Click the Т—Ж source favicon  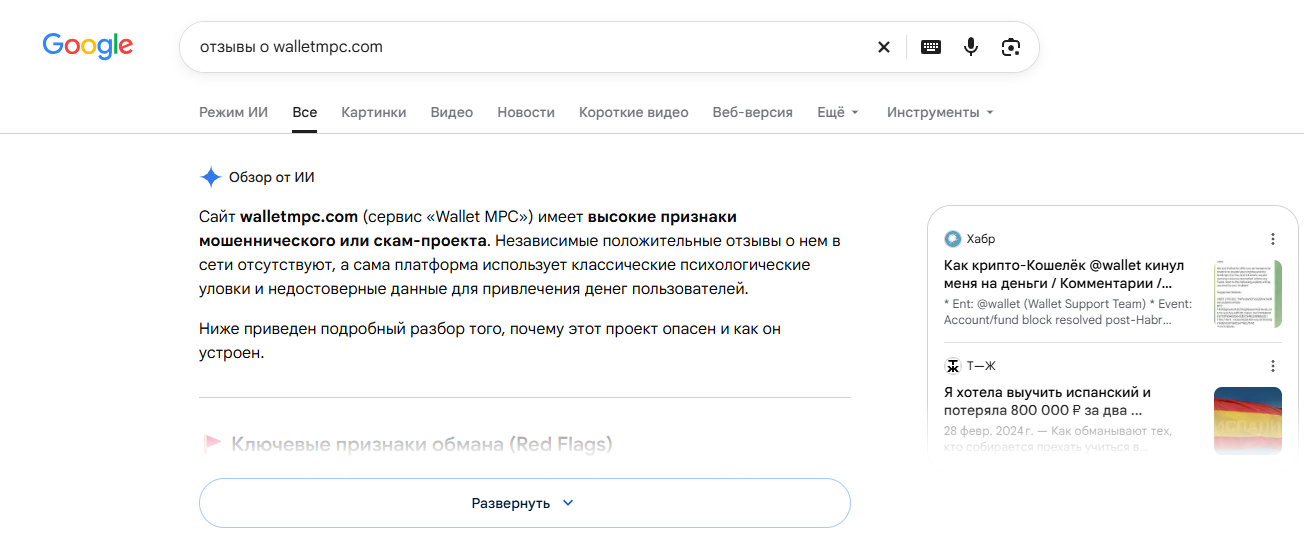pos(952,366)
